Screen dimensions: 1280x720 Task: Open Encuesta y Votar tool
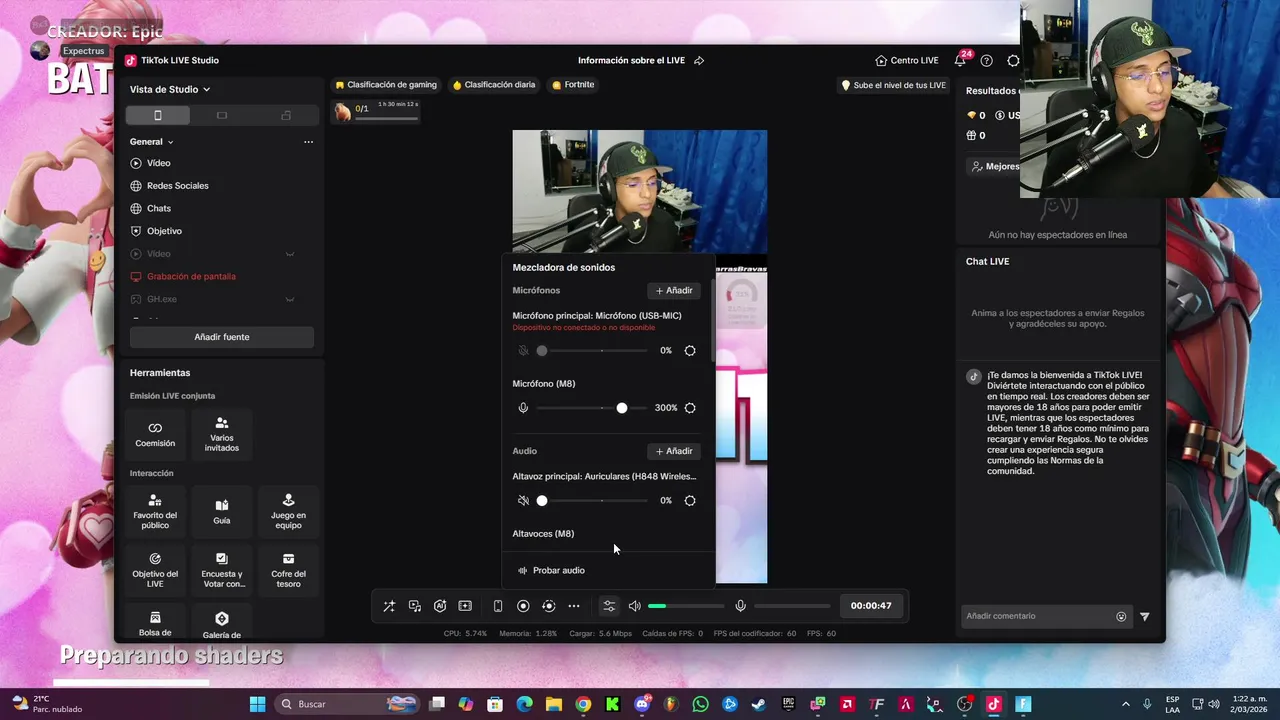click(222, 569)
